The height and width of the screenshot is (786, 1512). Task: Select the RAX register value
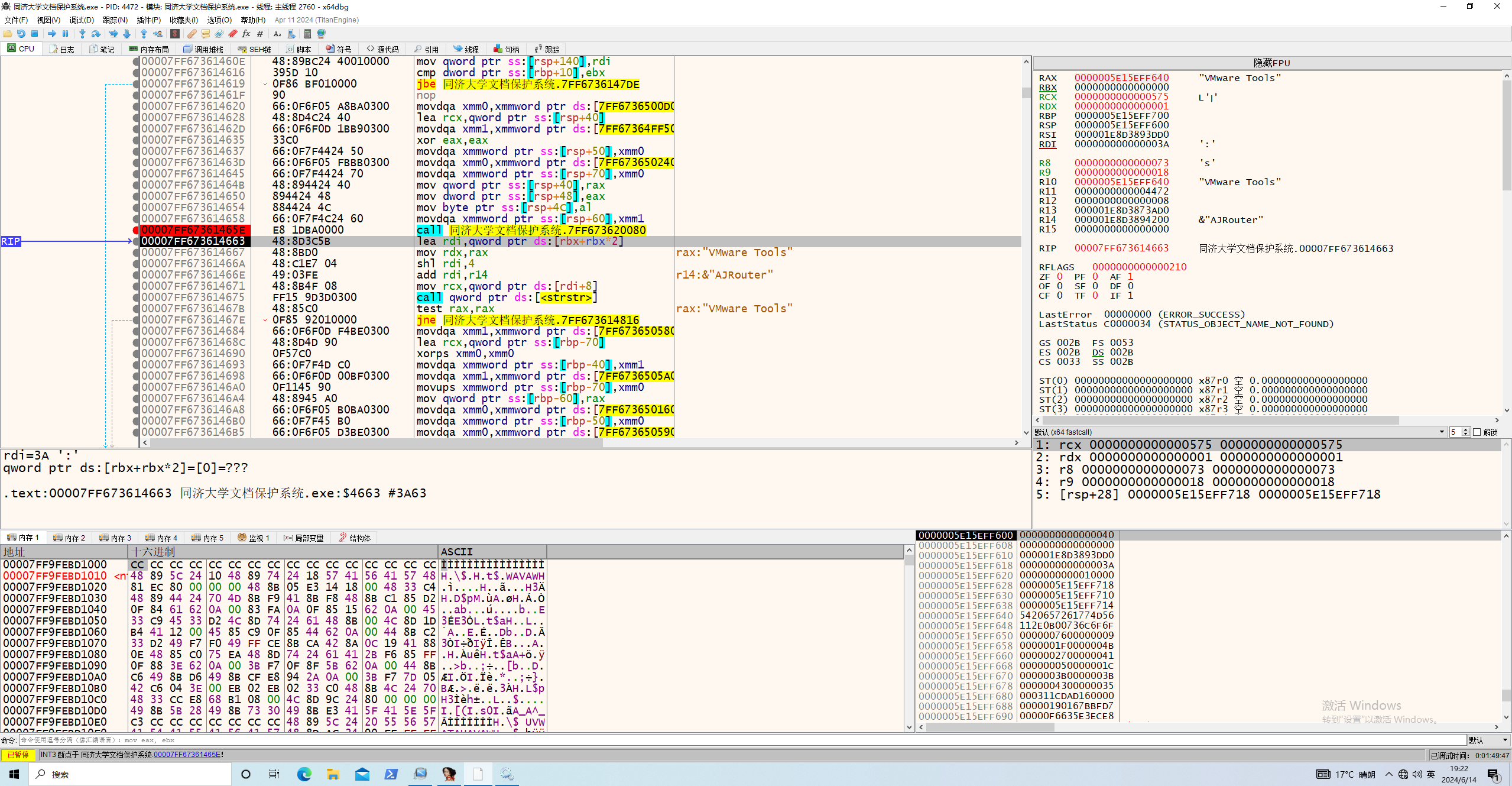point(1121,78)
